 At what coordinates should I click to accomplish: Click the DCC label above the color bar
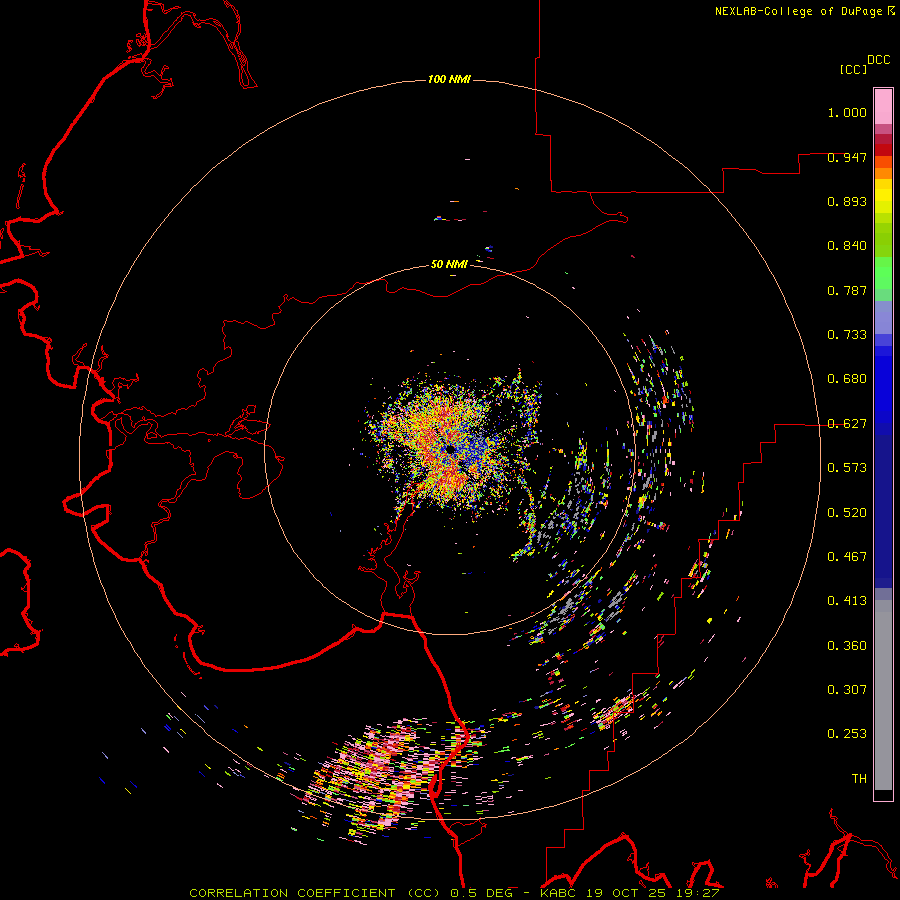click(x=879, y=60)
